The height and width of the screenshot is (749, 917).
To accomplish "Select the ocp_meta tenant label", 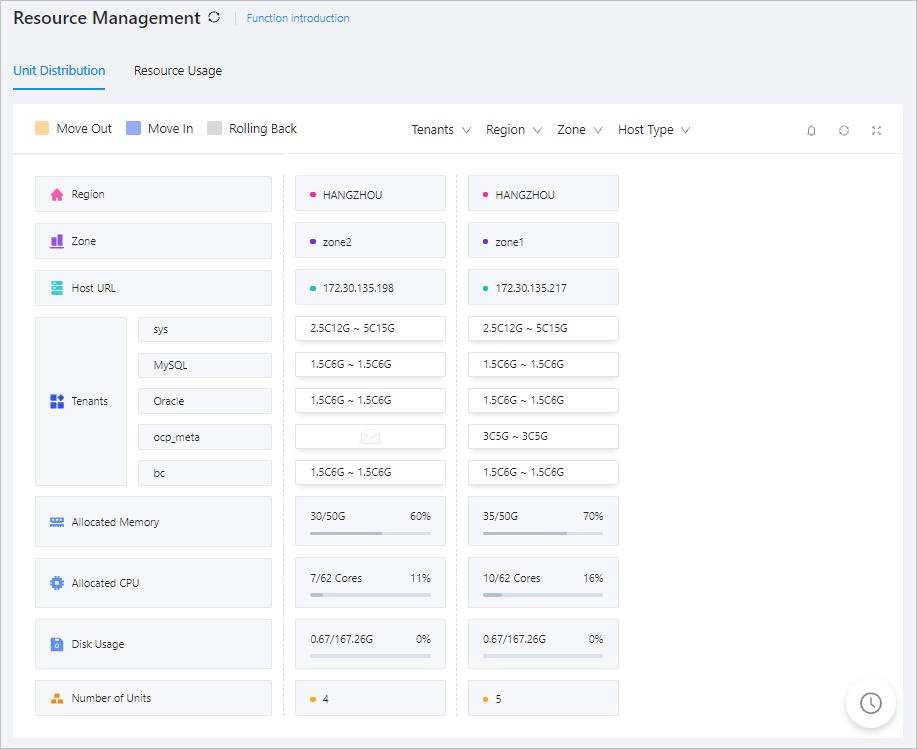I will point(205,437).
